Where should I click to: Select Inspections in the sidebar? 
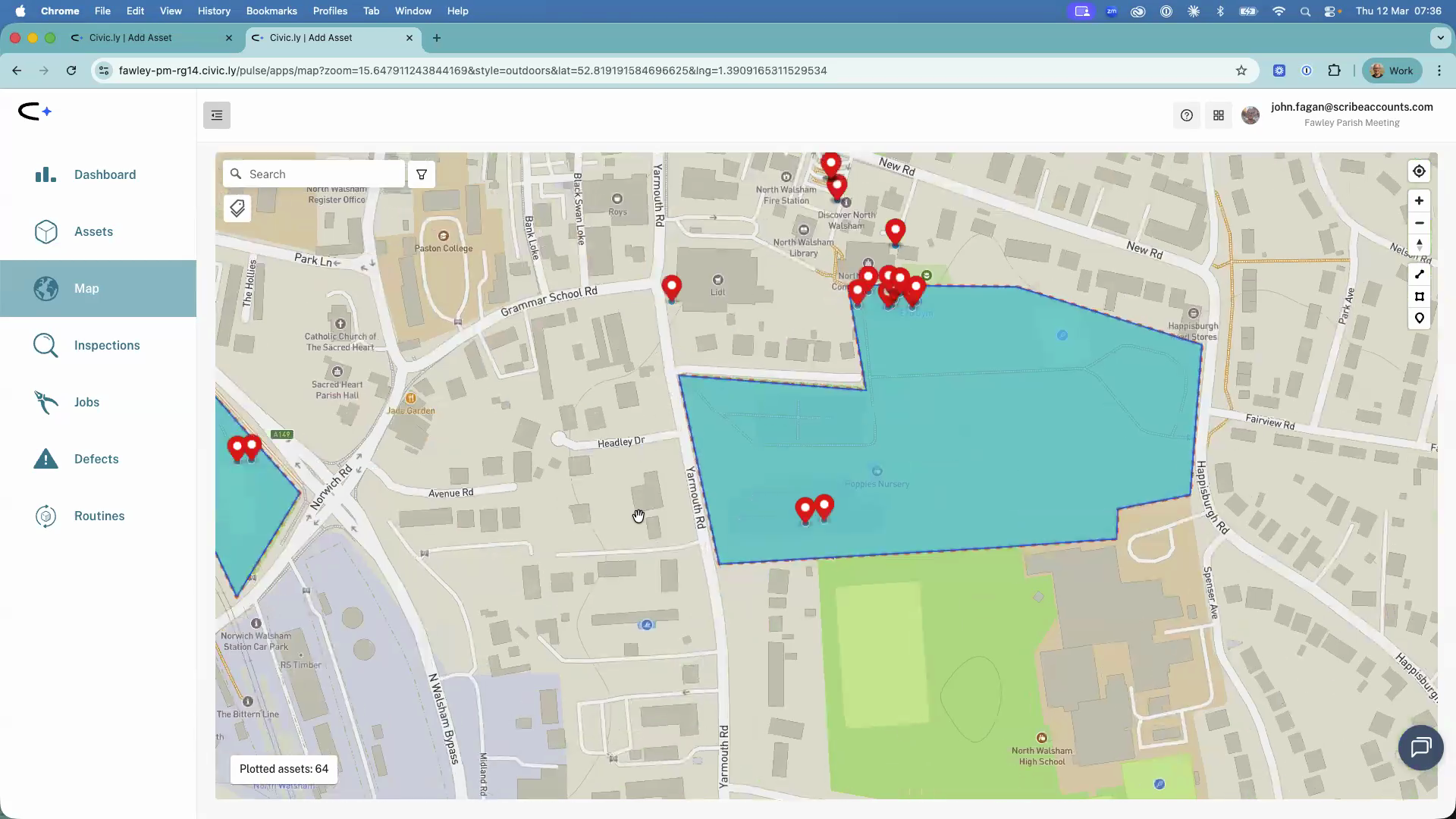(x=105, y=345)
